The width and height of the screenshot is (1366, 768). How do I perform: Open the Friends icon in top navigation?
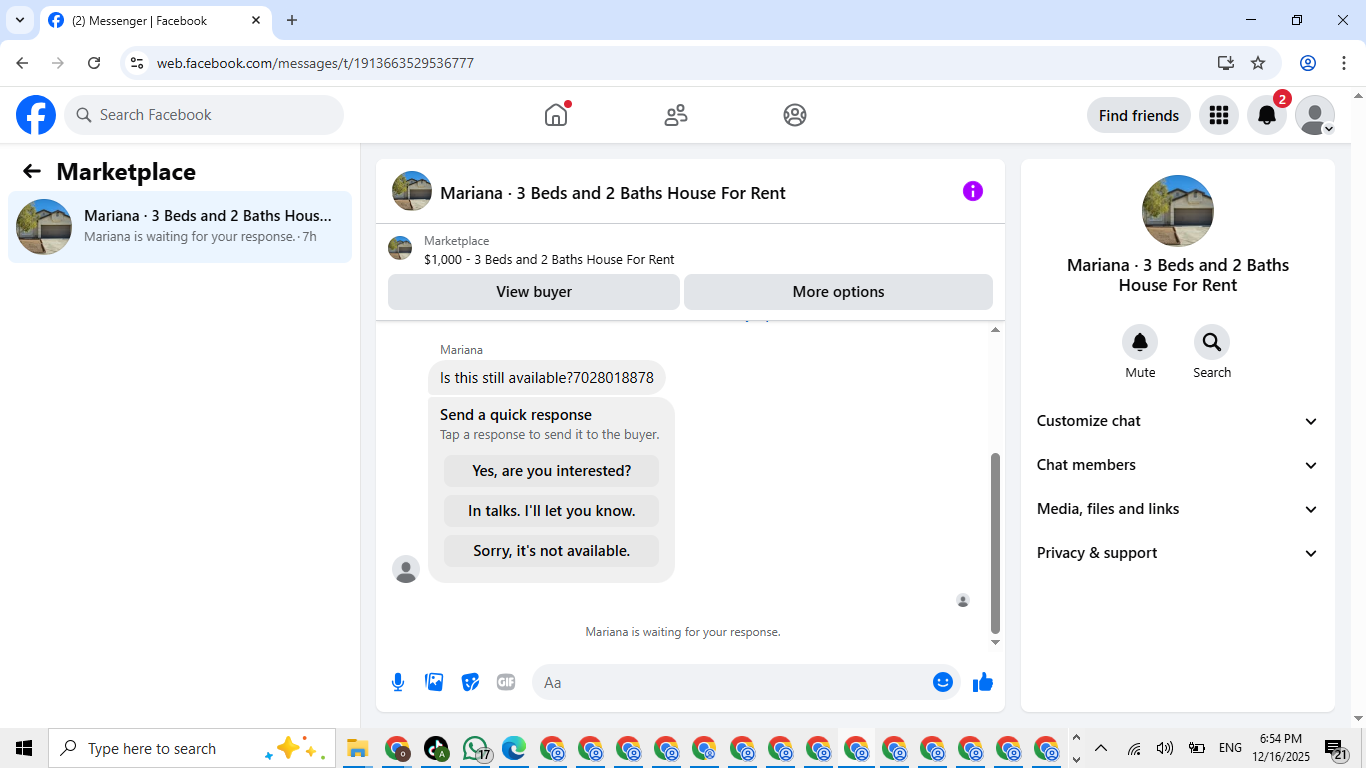[676, 115]
